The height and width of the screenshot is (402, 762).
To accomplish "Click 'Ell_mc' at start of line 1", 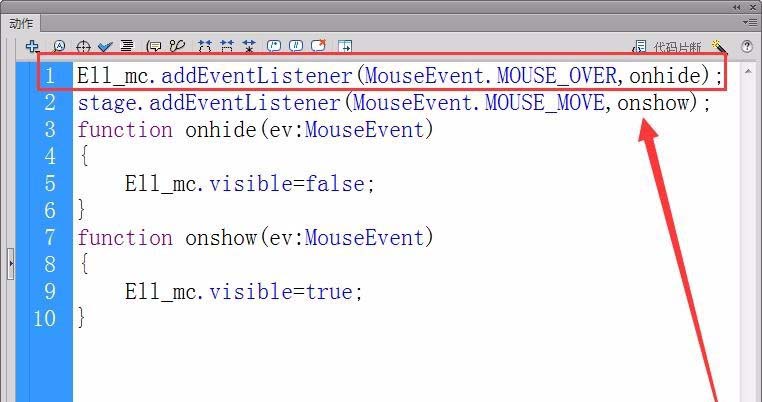I will coord(113,77).
